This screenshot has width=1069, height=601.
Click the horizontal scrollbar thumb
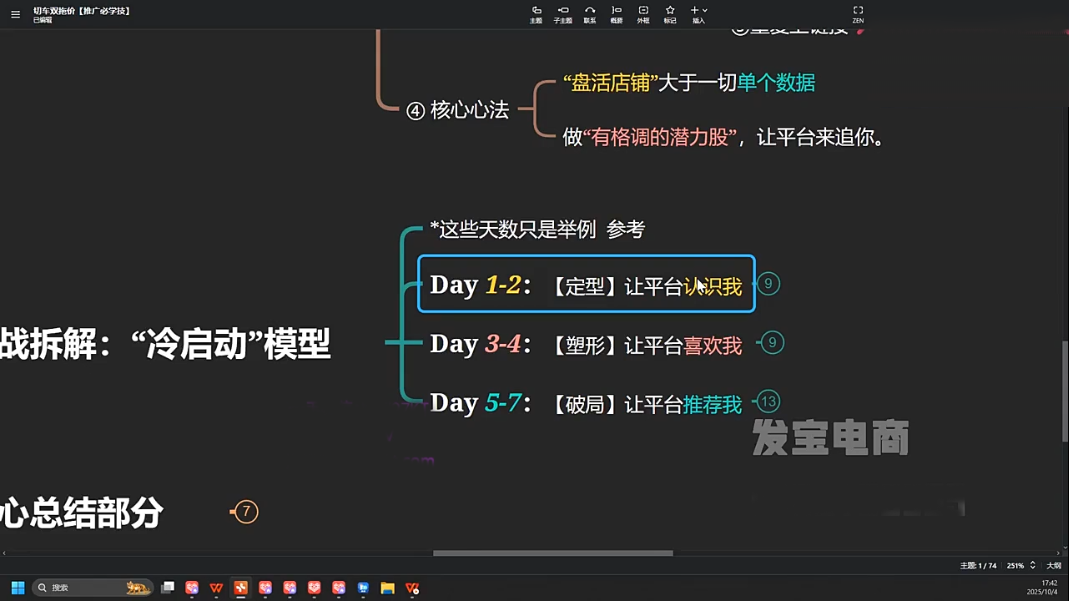(552, 553)
